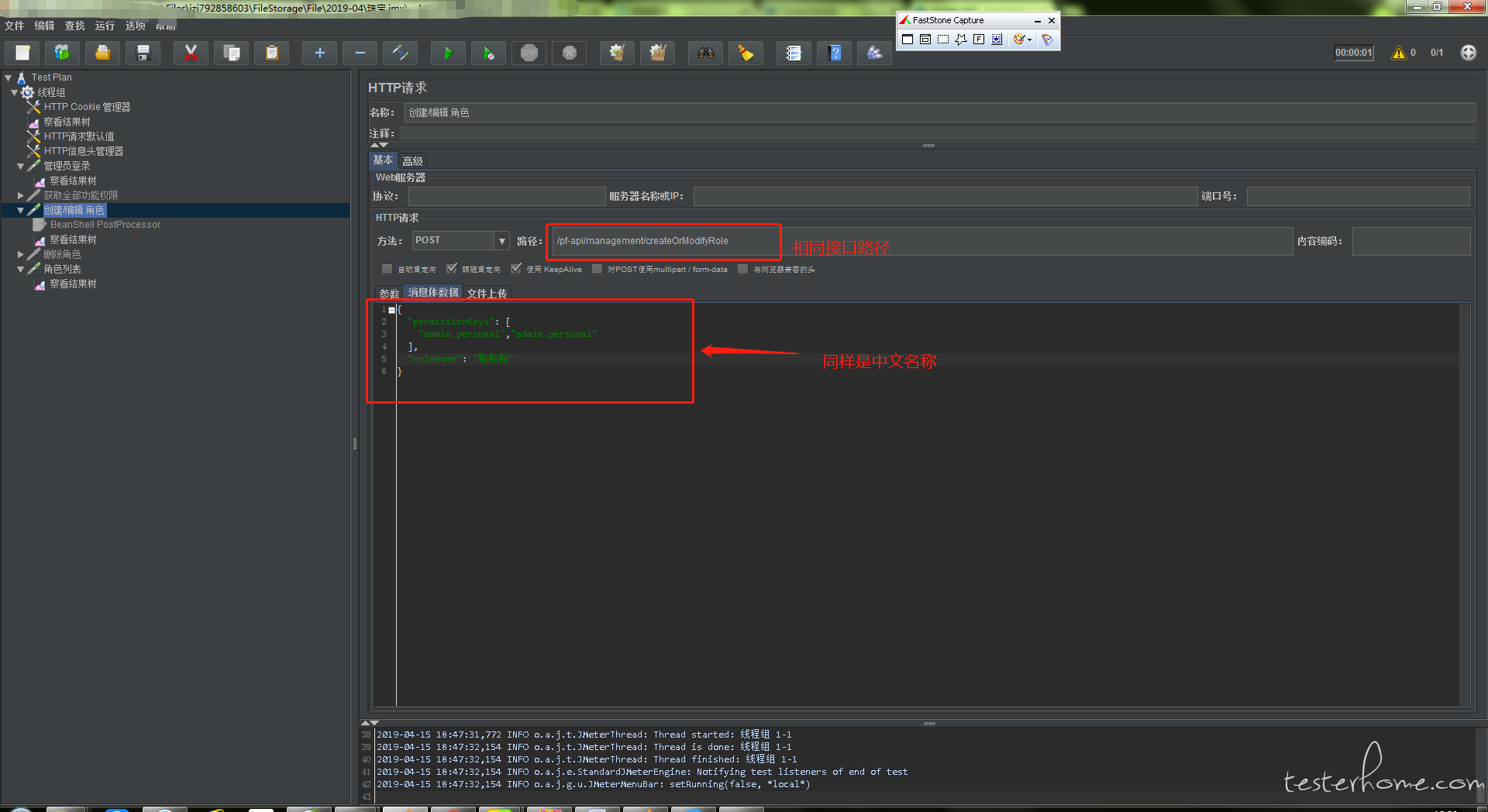This screenshot has width=1488, height=812.
Task: Toggle the 跟随重定向 checkbox
Action: [452, 269]
